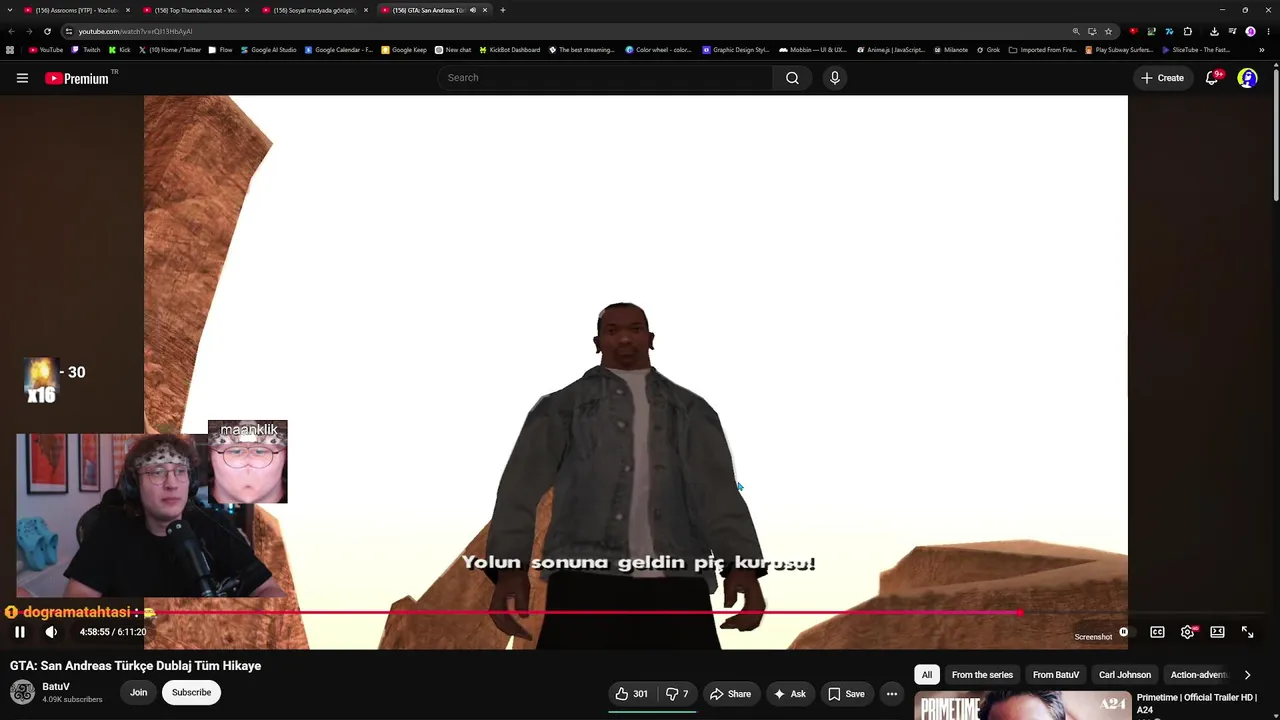Mute the video volume
This screenshot has height=720, width=1280.
51,632
